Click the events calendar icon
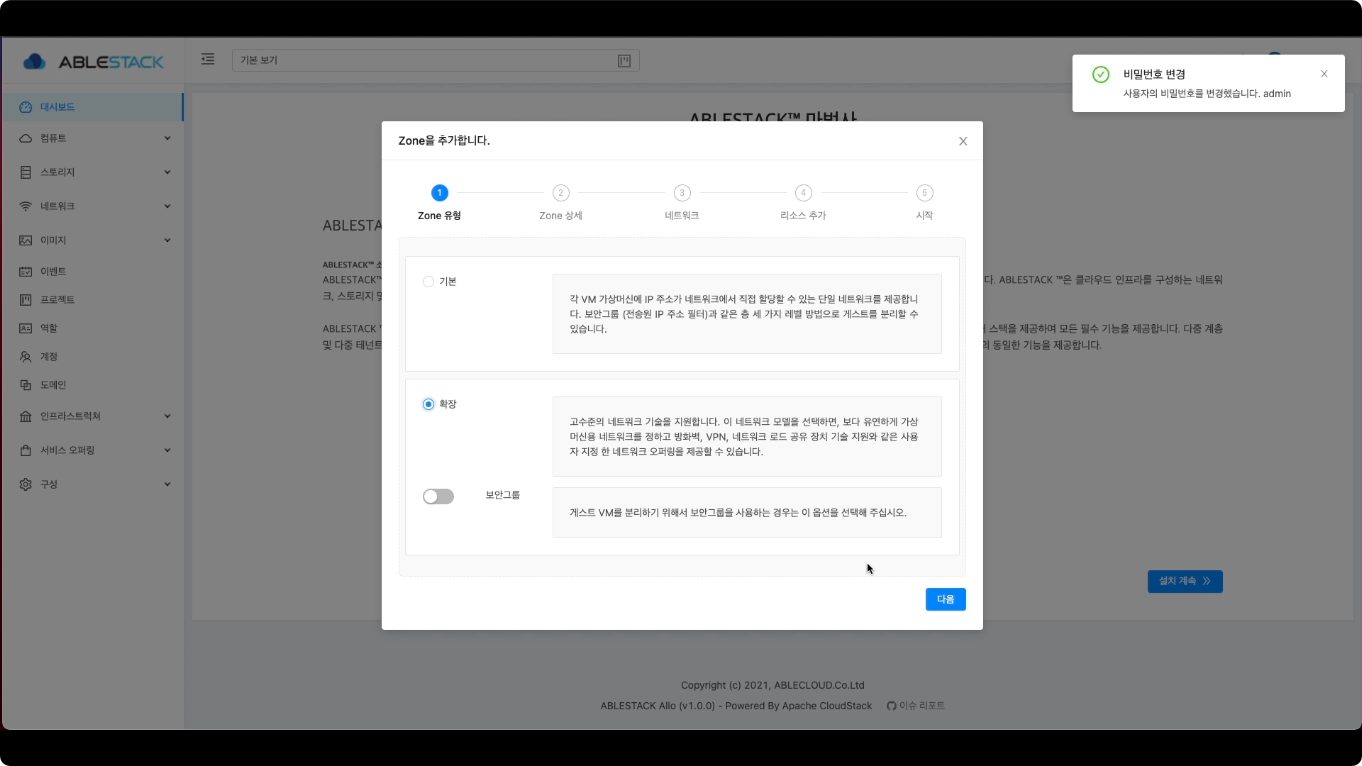Viewport: 1362px width, 766px height. coord(26,271)
